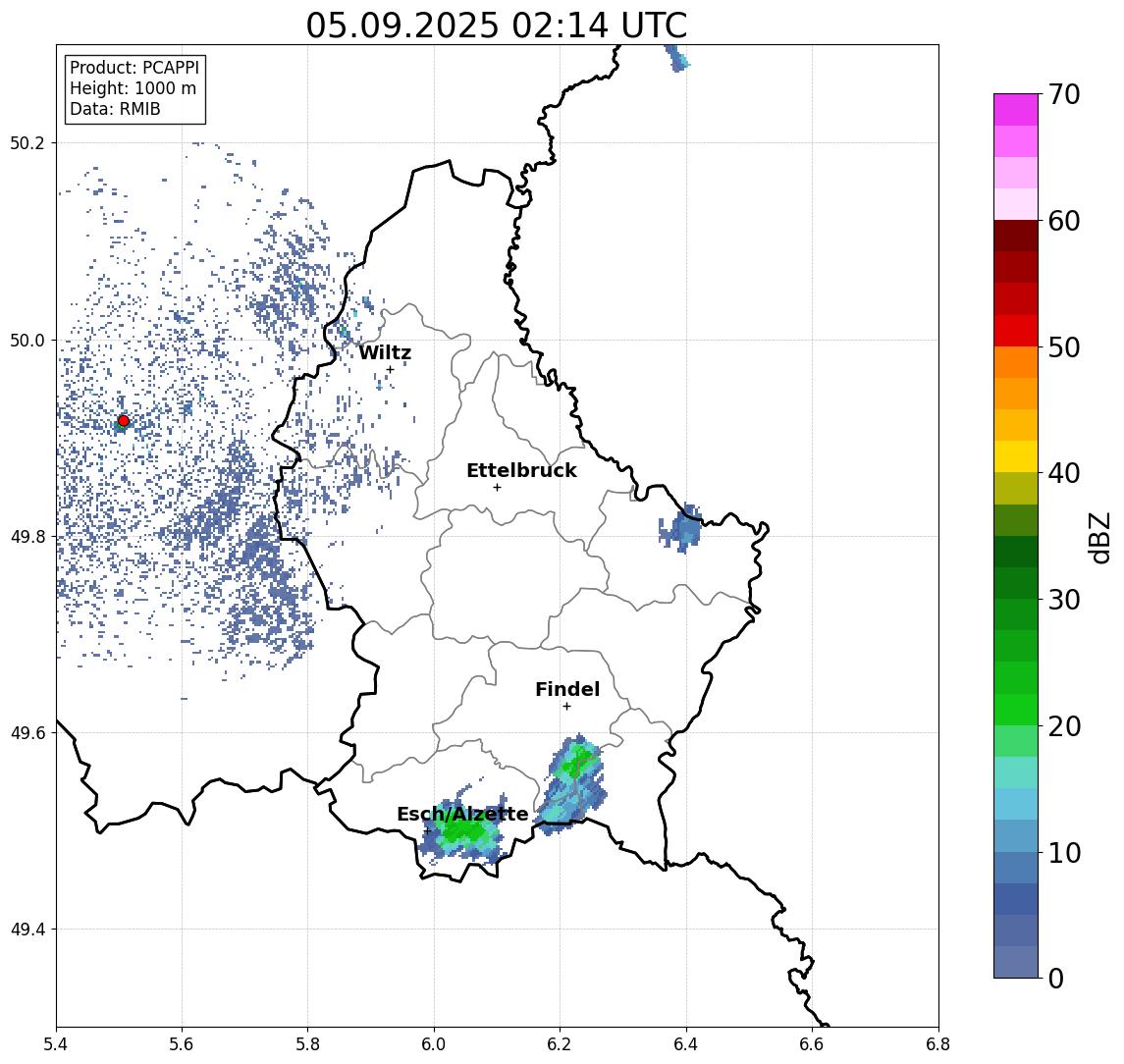
Task: Click the 'Product: PCAPPI' legend line
Action: [134, 68]
